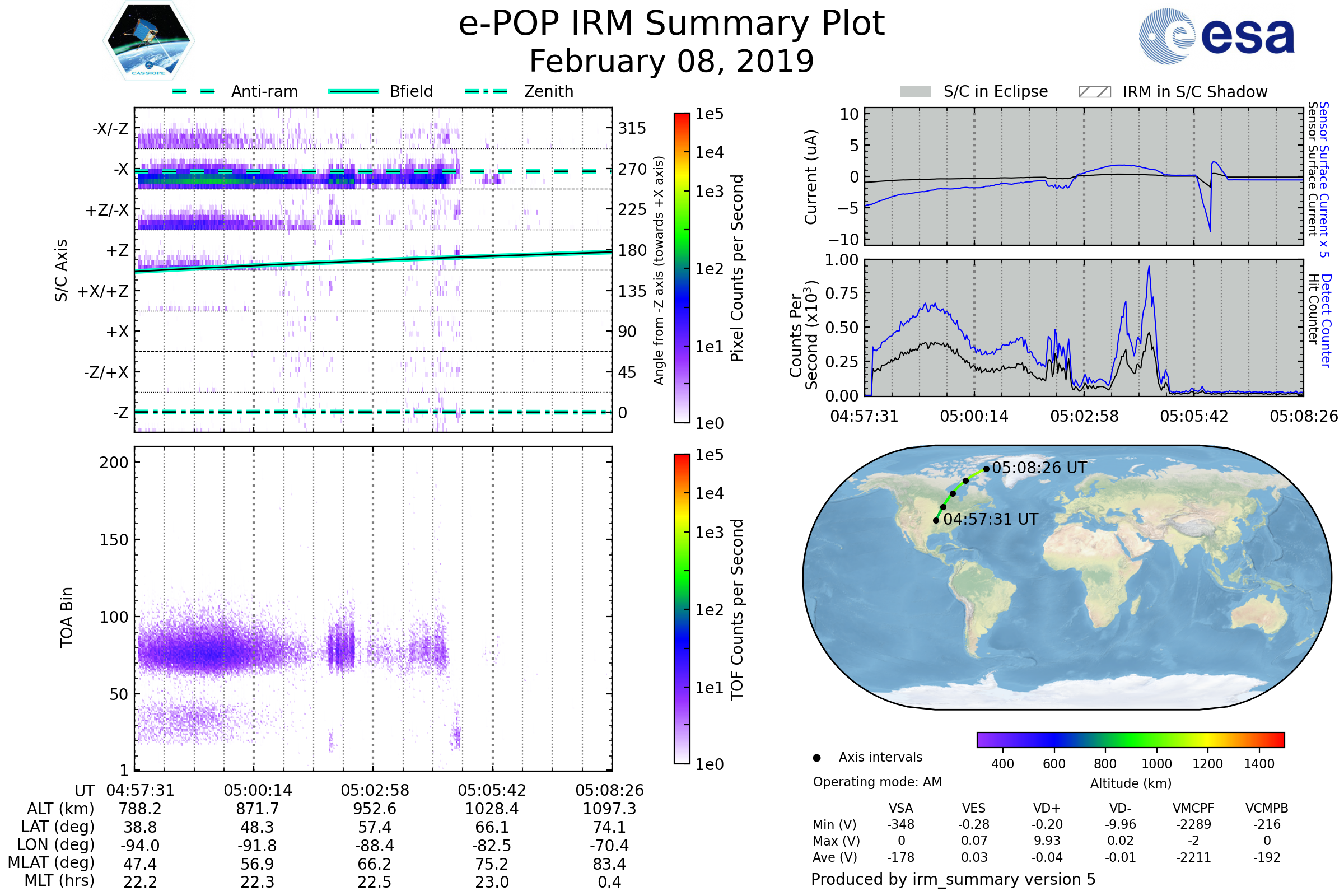This screenshot has width=1344, height=896.
Task: Click the 05:02:58 UT tick label under TOA plot
Action: (x=375, y=790)
